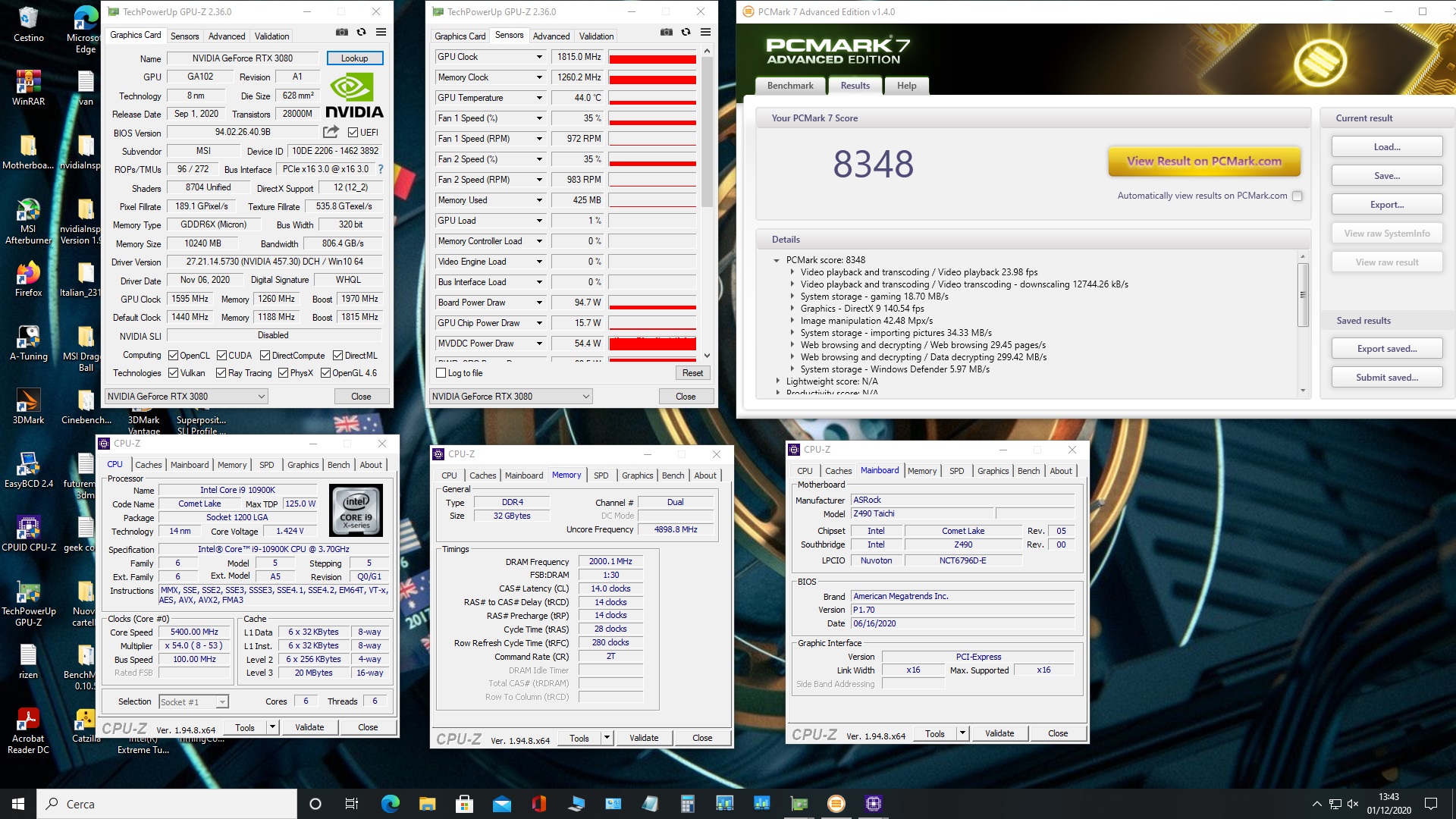Select A-Tuning desktop icon
The height and width of the screenshot is (819, 1456).
pos(28,343)
